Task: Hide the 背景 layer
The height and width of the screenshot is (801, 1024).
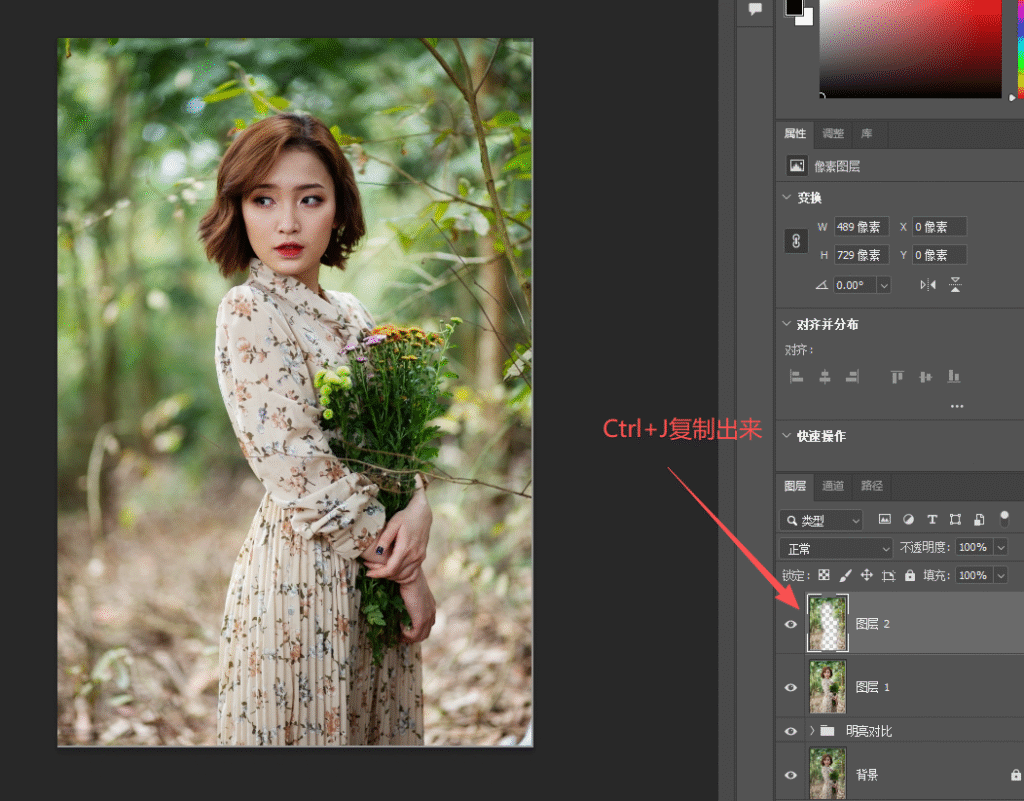Action: pyautogui.click(x=791, y=775)
